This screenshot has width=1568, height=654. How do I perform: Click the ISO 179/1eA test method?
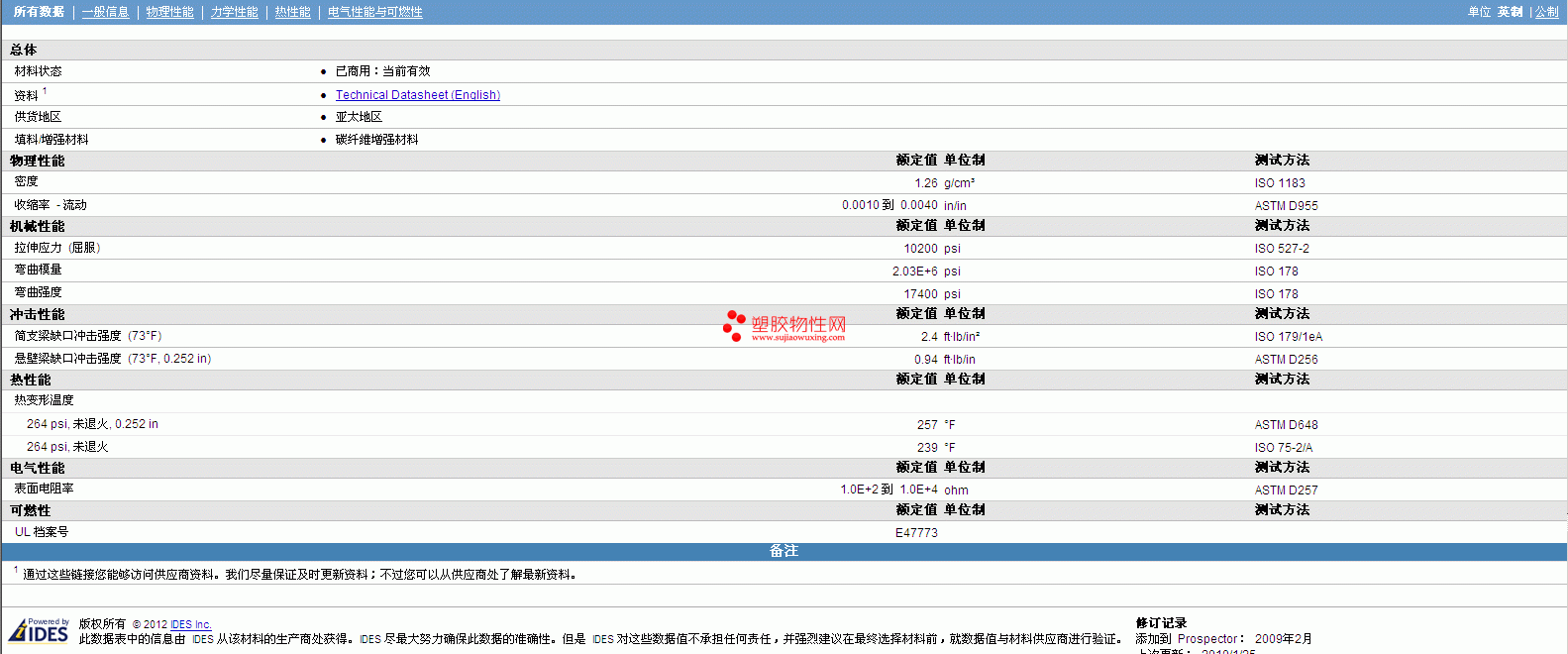point(1289,337)
